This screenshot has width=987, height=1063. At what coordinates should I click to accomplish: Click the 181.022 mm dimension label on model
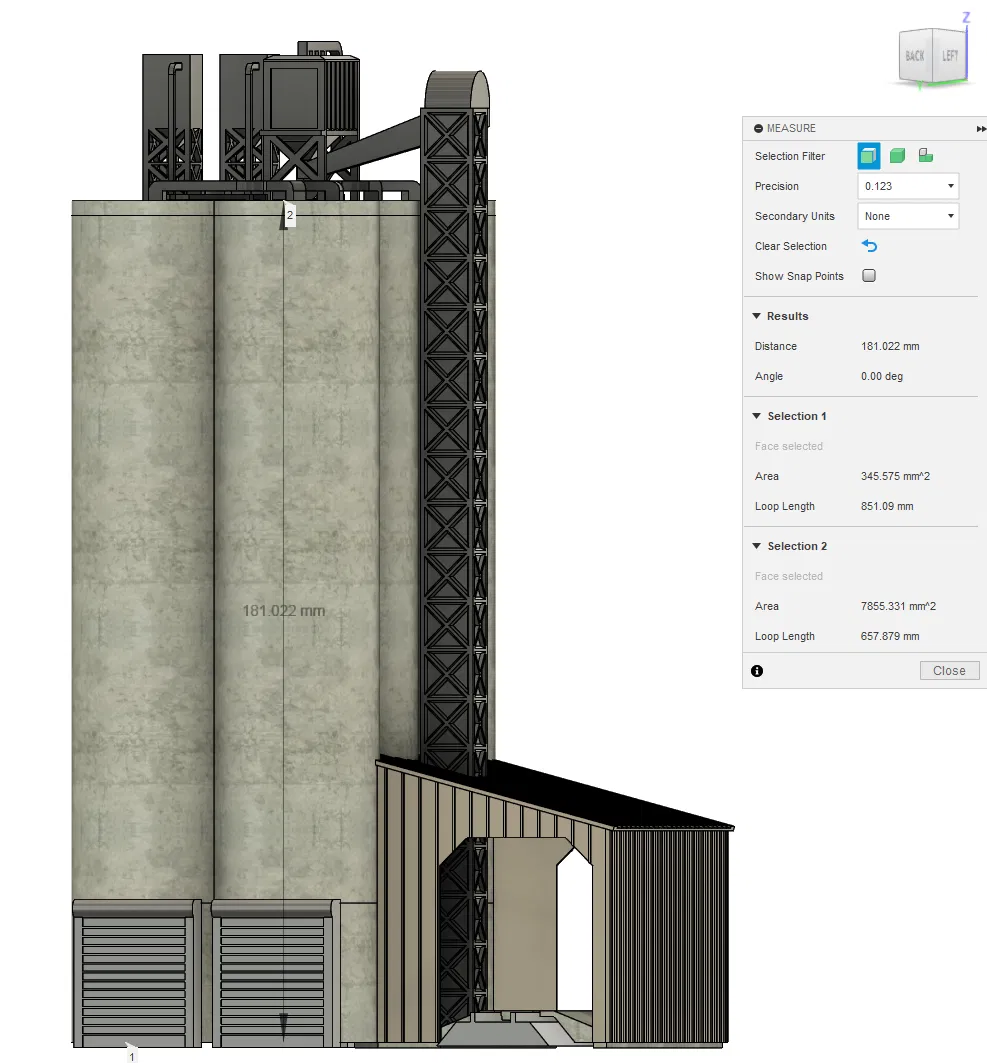(284, 611)
